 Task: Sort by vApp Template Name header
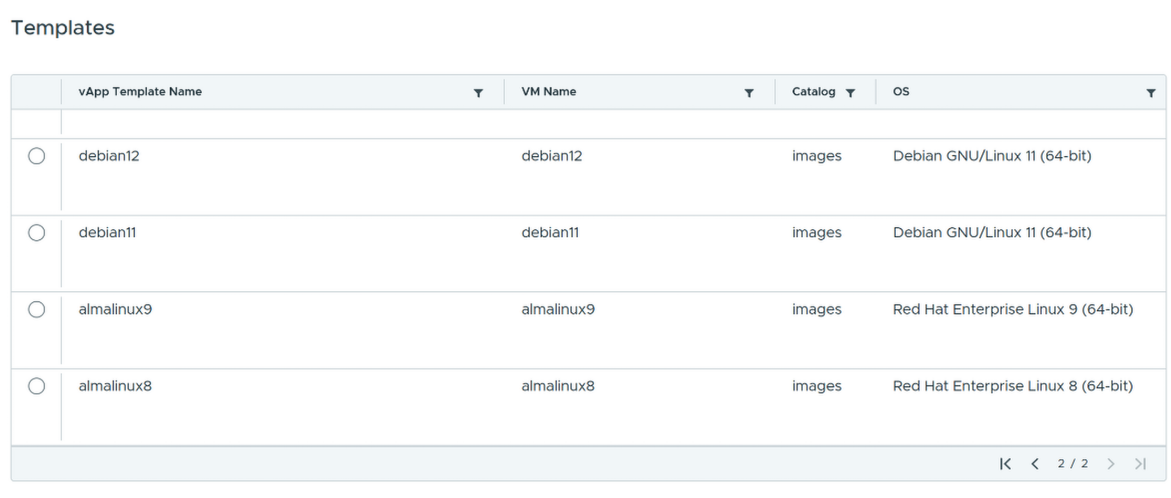tap(140, 92)
